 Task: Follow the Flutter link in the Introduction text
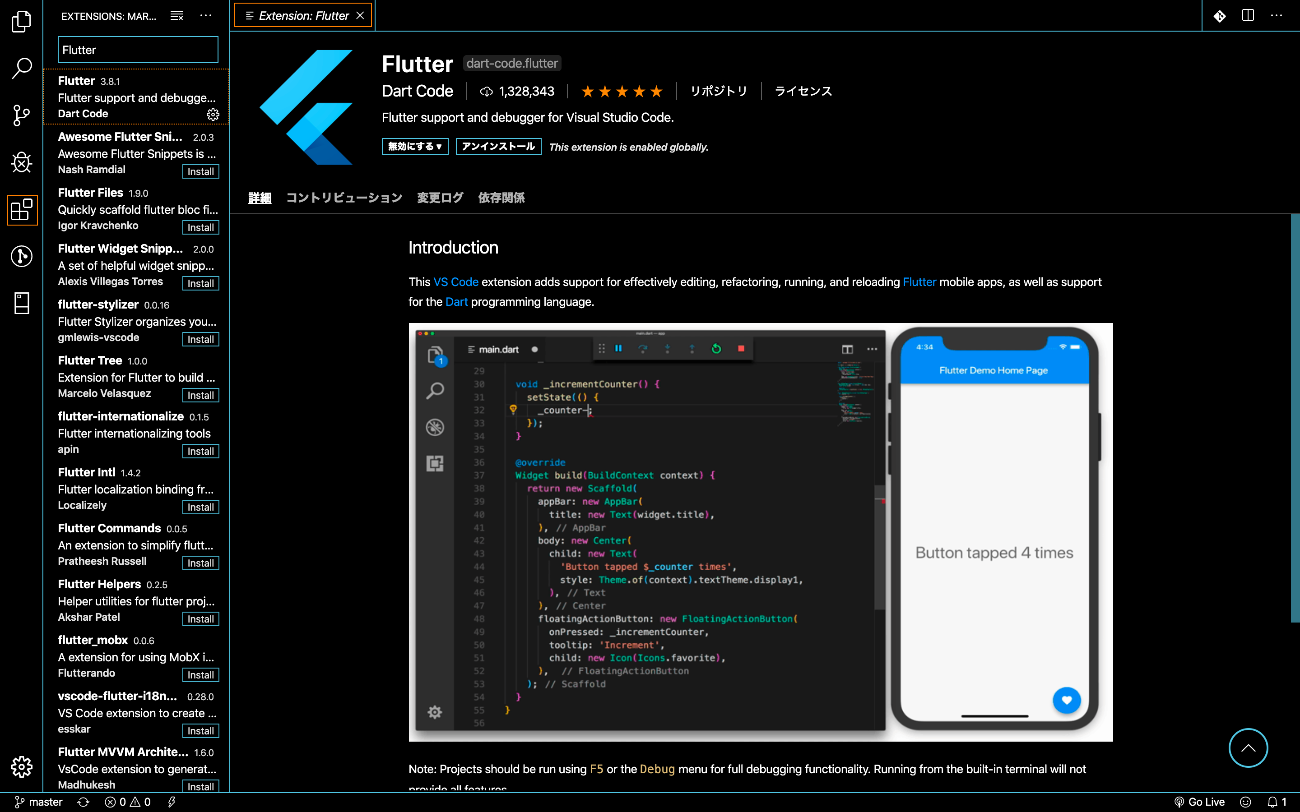(x=920, y=282)
